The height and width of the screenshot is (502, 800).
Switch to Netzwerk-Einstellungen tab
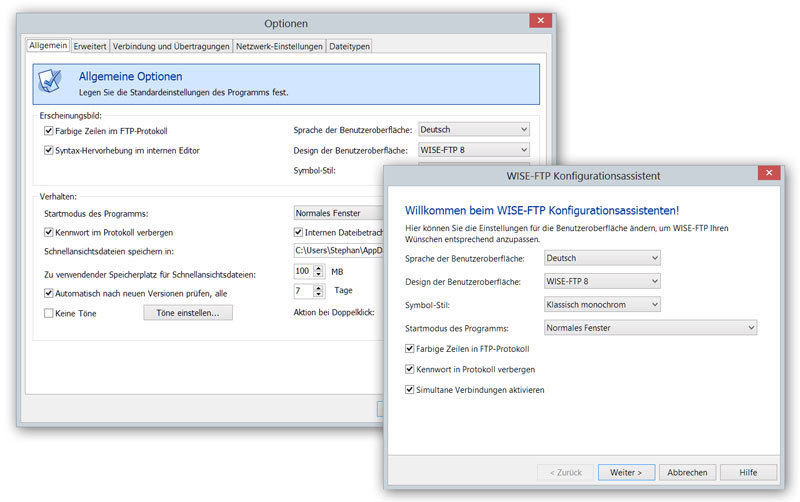[x=279, y=46]
